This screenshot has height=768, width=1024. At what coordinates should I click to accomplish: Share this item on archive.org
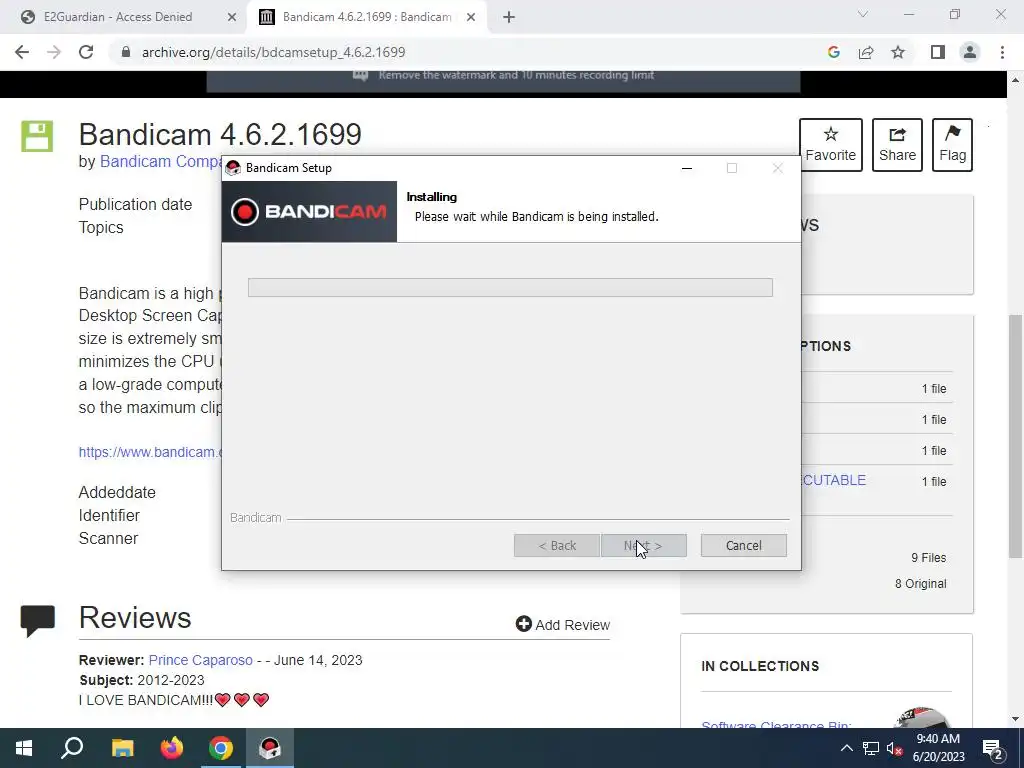897,144
